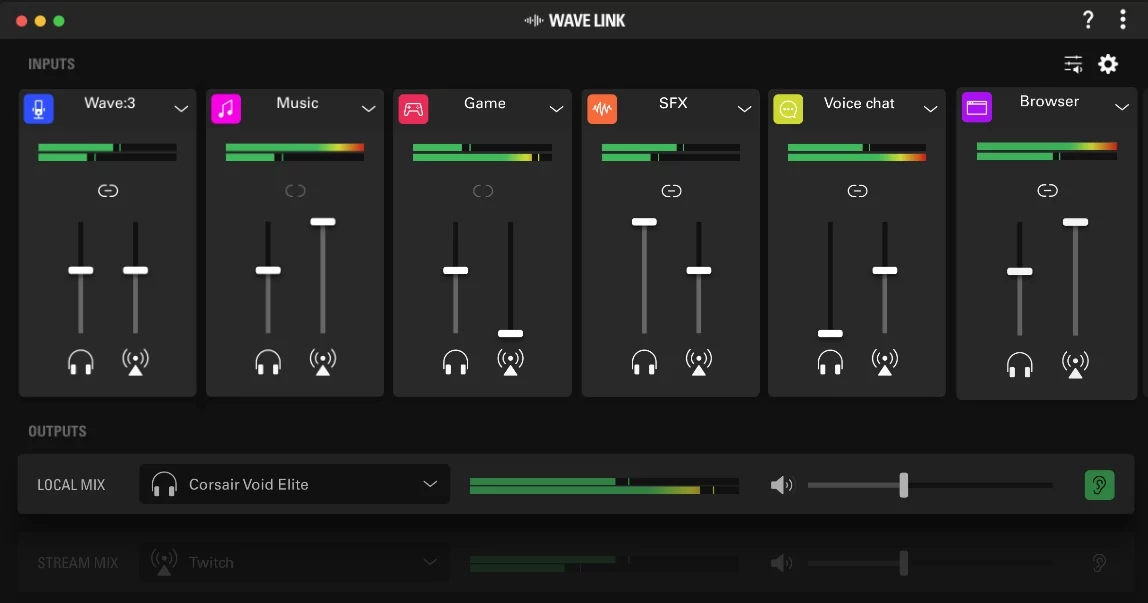Screen dimensions: 1148x603
Task: Click the LOCAL MIX label
Action: pos(71,485)
